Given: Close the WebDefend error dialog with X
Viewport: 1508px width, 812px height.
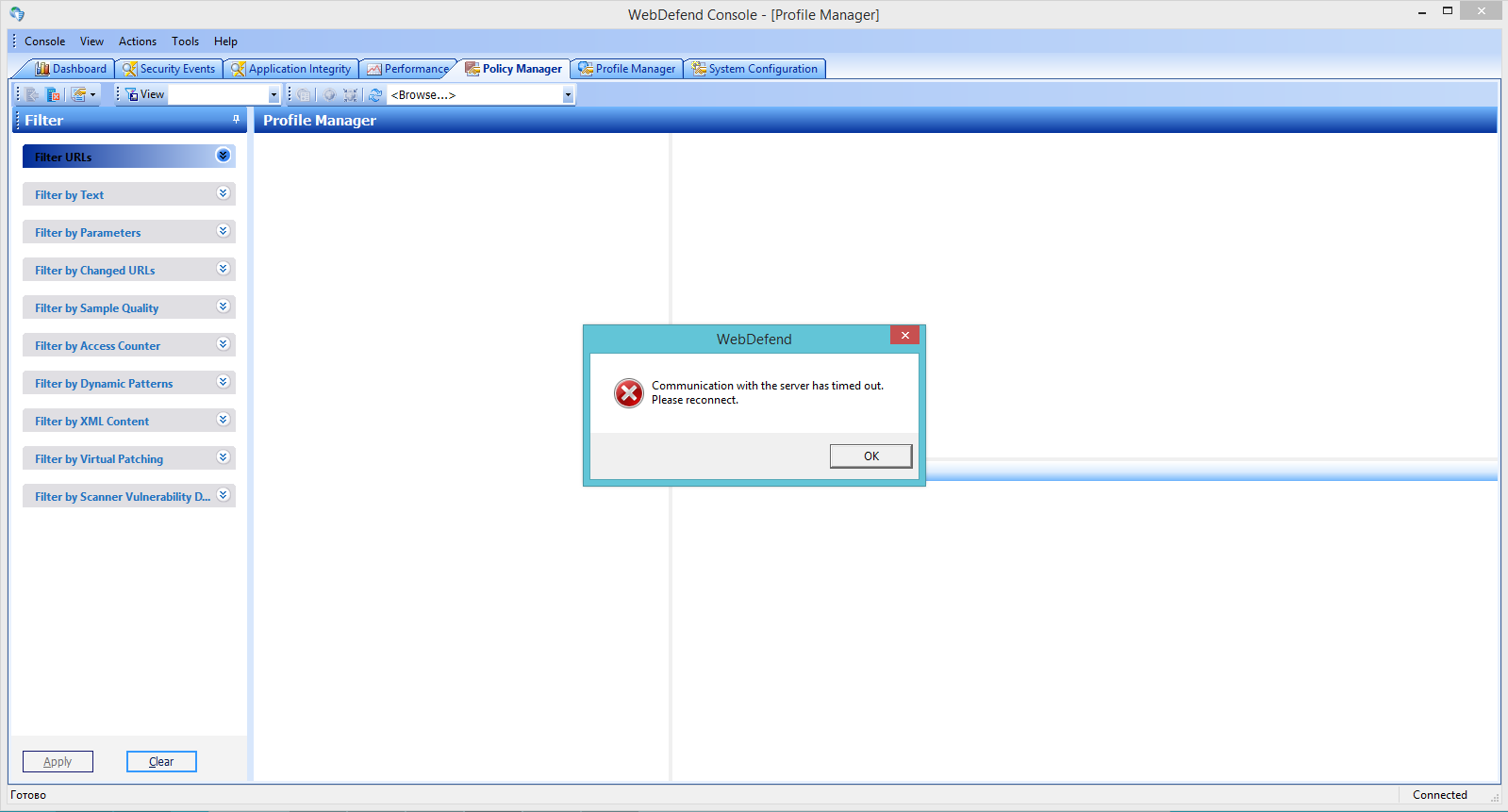Looking at the screenshot, I should click(904, 336).
